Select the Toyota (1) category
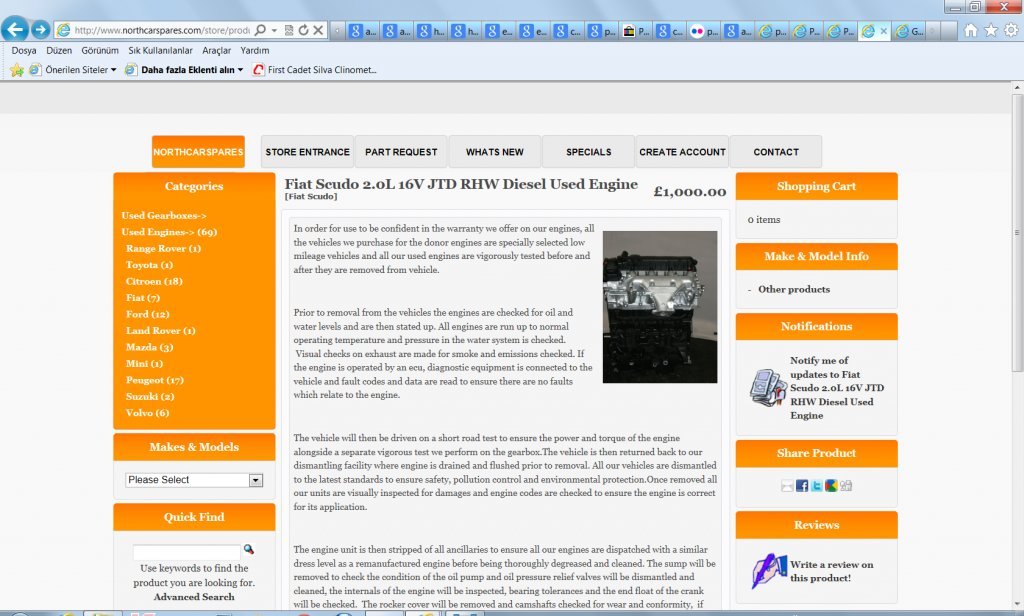The width and height of the screenshot is (1024, 616). pyautogui.click(x=150, y=265)
